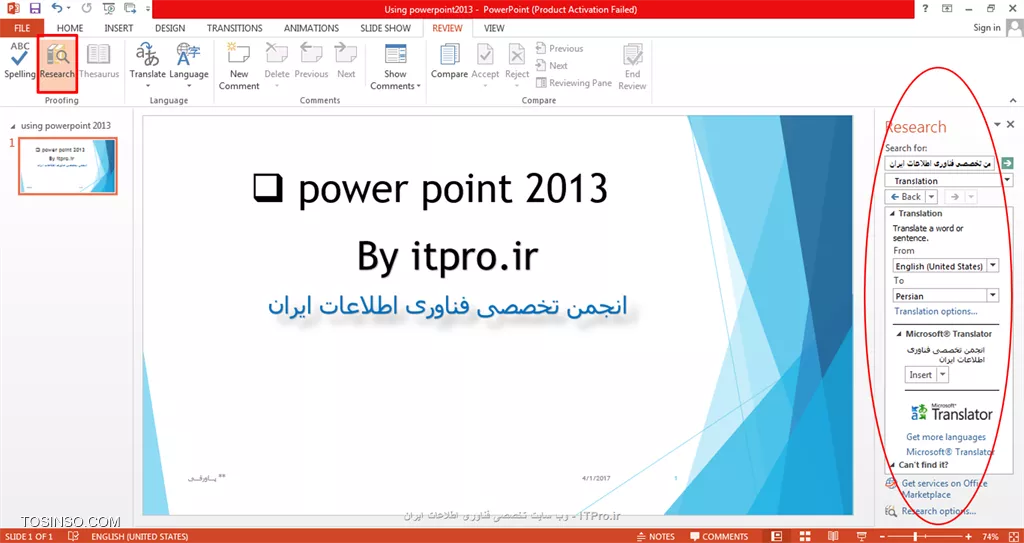The image size is (1024, 543).
Task: Undo last action in quick access toolbar
Action: [57, 9]
